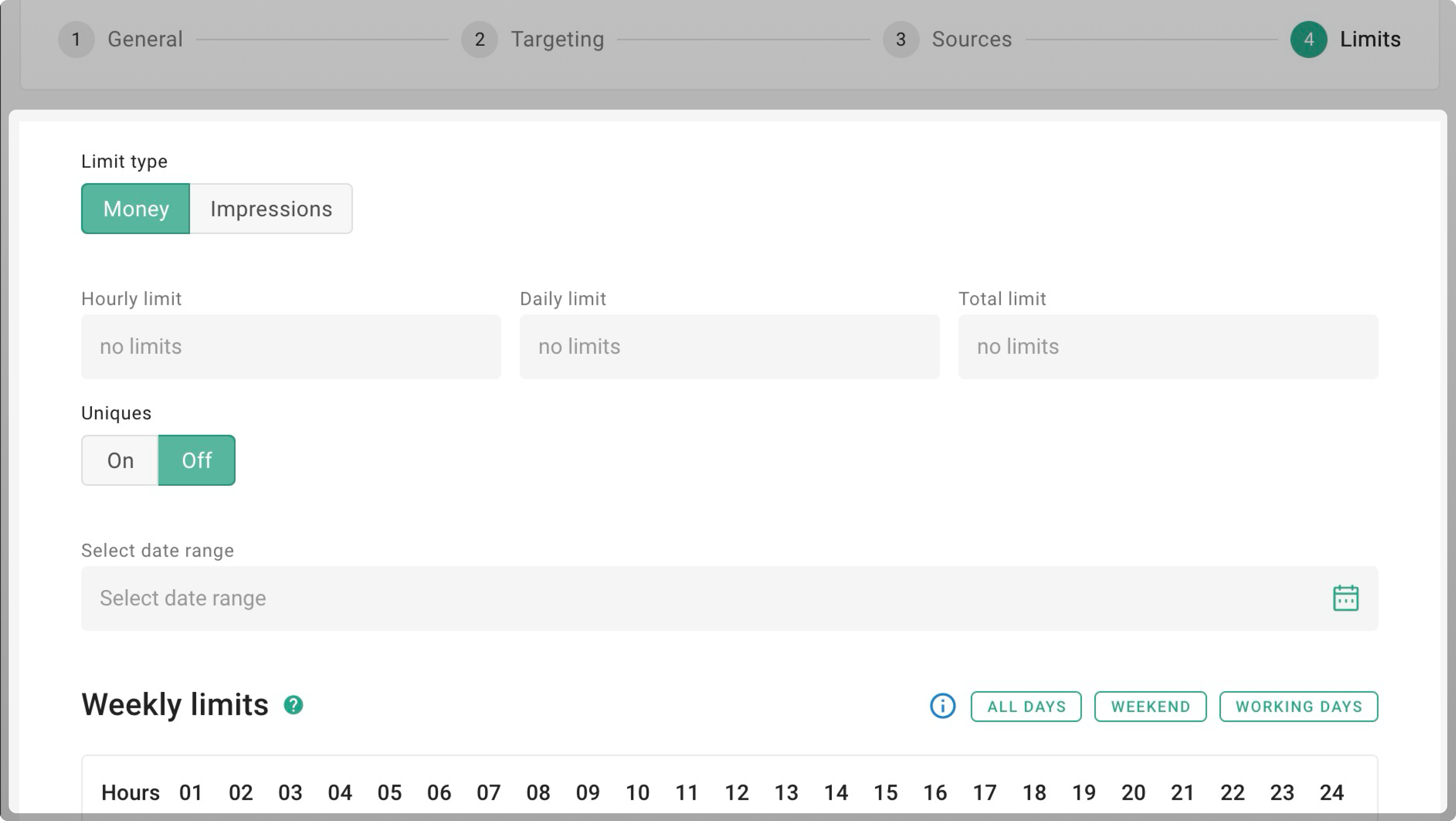Click the step 4 Limits circle icon
The image size is (1456, 821).
[x=1308, y=40]
